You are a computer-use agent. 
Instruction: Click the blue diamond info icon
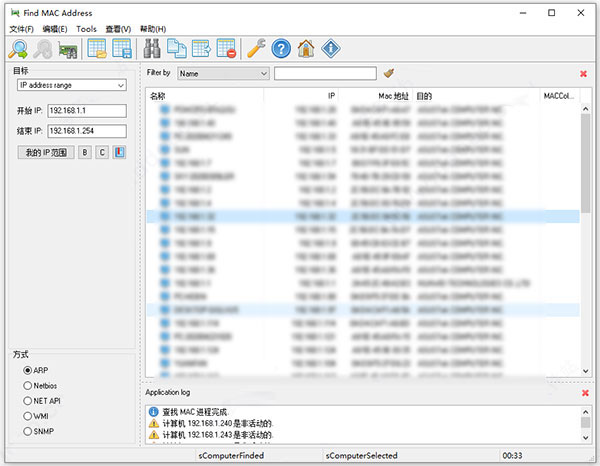(x=331, y=49)
